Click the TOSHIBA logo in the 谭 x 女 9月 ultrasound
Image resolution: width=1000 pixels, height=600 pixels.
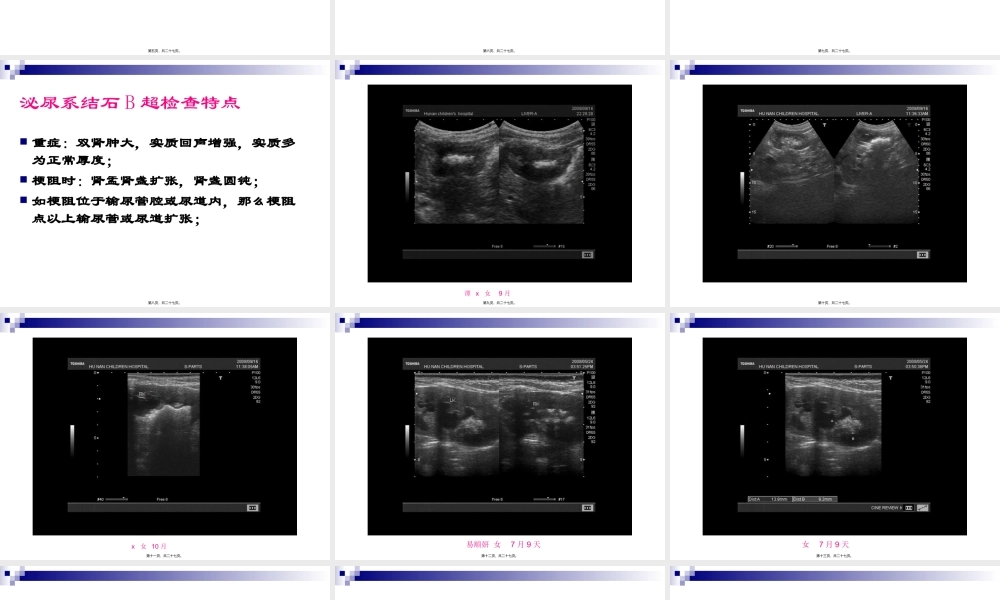tap(411, 110)
